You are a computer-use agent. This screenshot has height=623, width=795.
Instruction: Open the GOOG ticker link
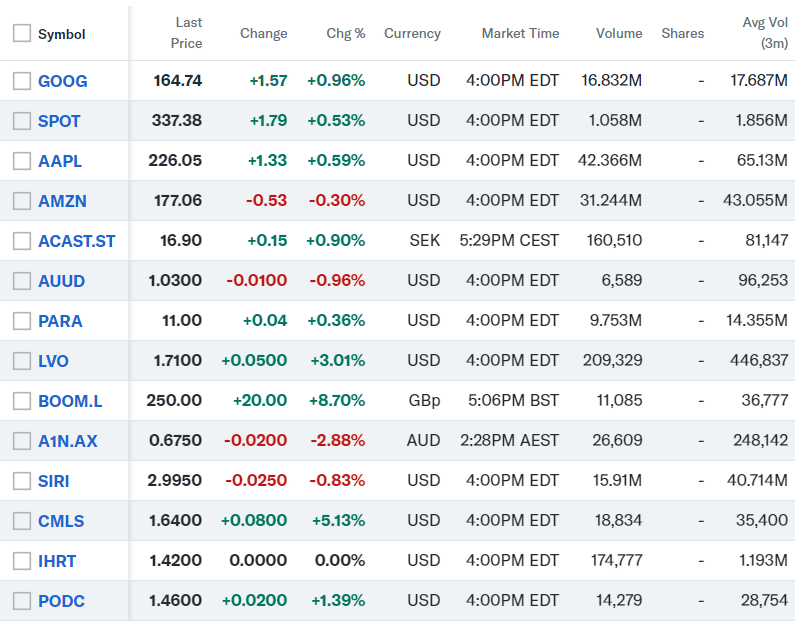click(62, 81)
